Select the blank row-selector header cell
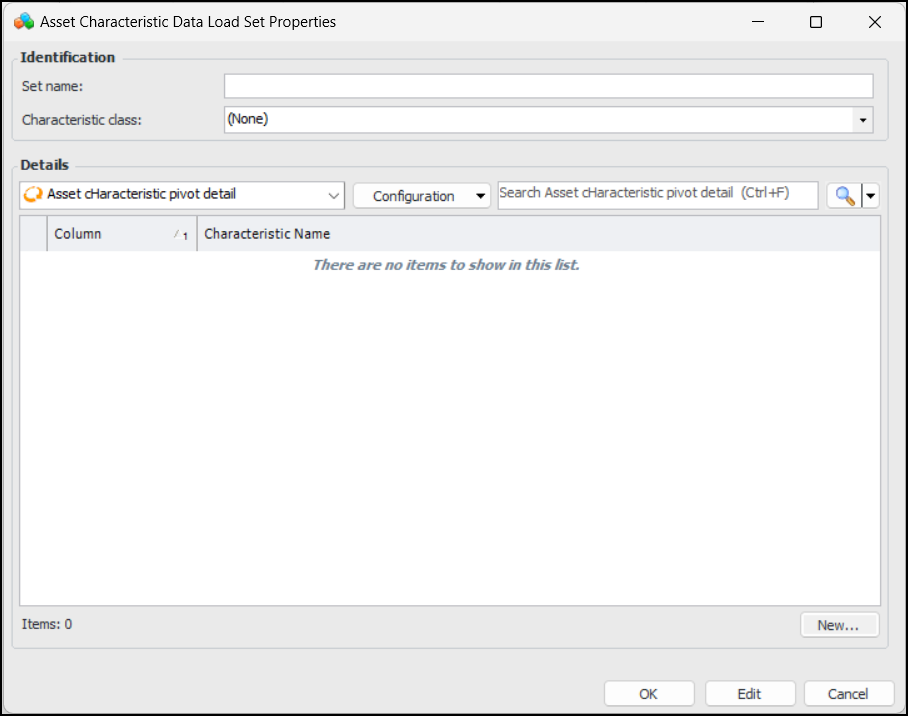The width and height of the screenshot is (908, 716). [34, 233]
